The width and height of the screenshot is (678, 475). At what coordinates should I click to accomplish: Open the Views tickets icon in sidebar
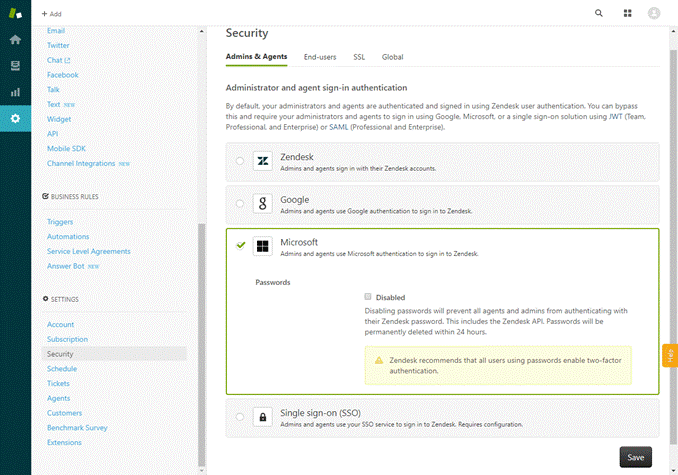coord(15,66)
